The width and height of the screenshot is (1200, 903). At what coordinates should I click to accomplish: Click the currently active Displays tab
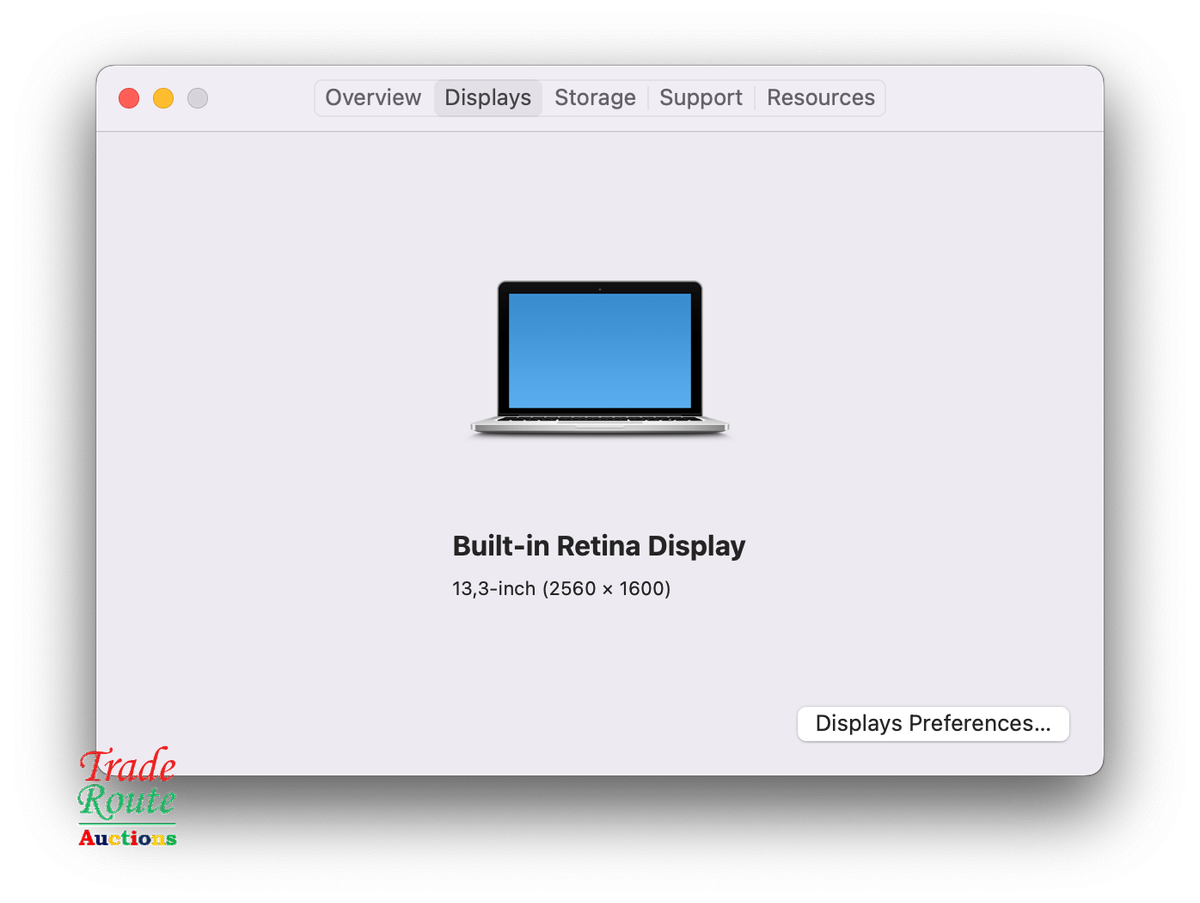coord(488,97)
